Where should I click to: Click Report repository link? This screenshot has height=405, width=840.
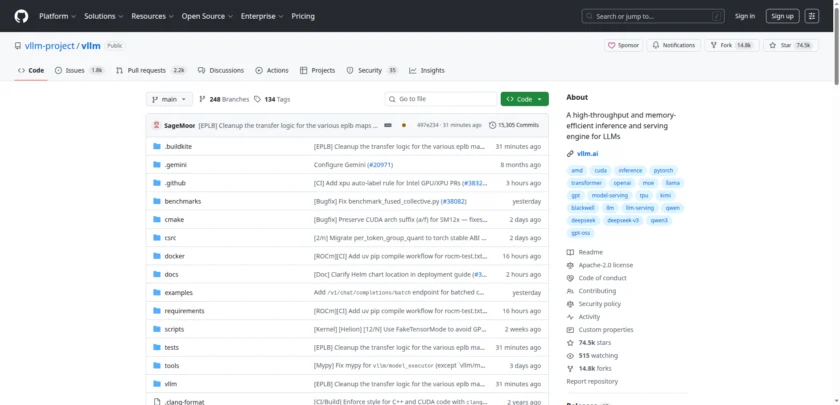592,381
